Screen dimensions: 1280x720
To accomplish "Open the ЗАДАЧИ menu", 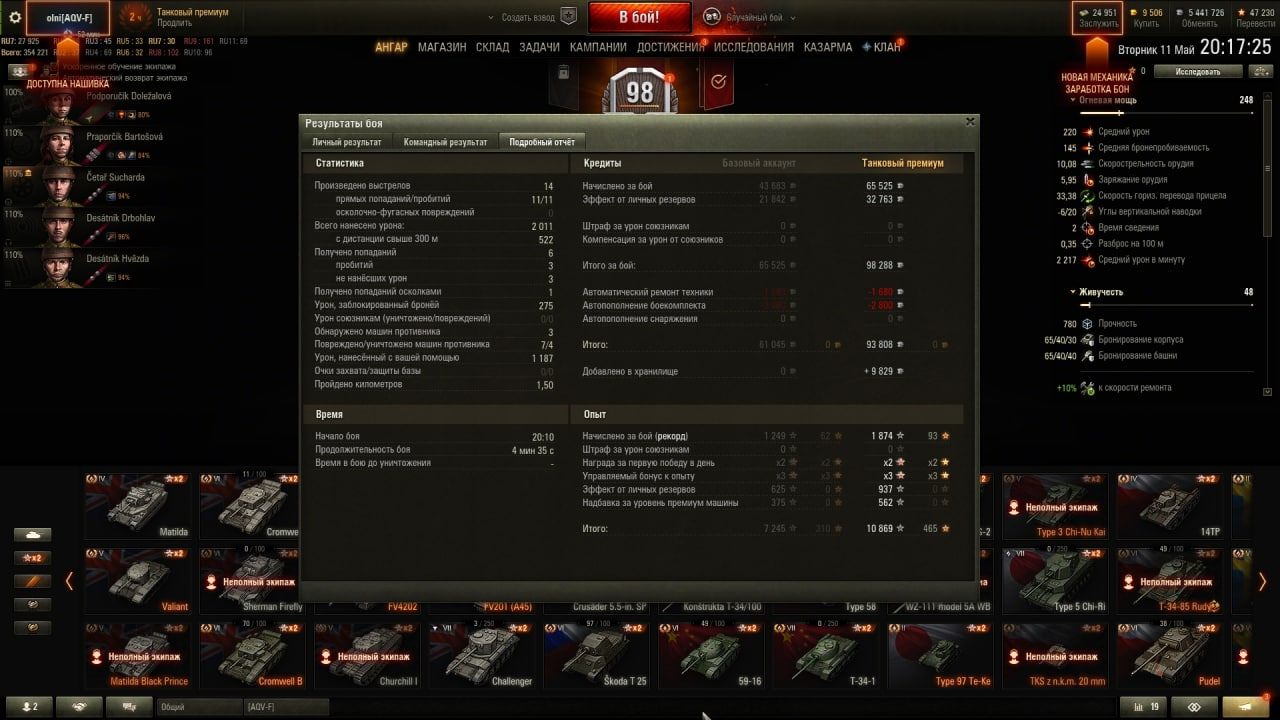I will click(540, 47).
